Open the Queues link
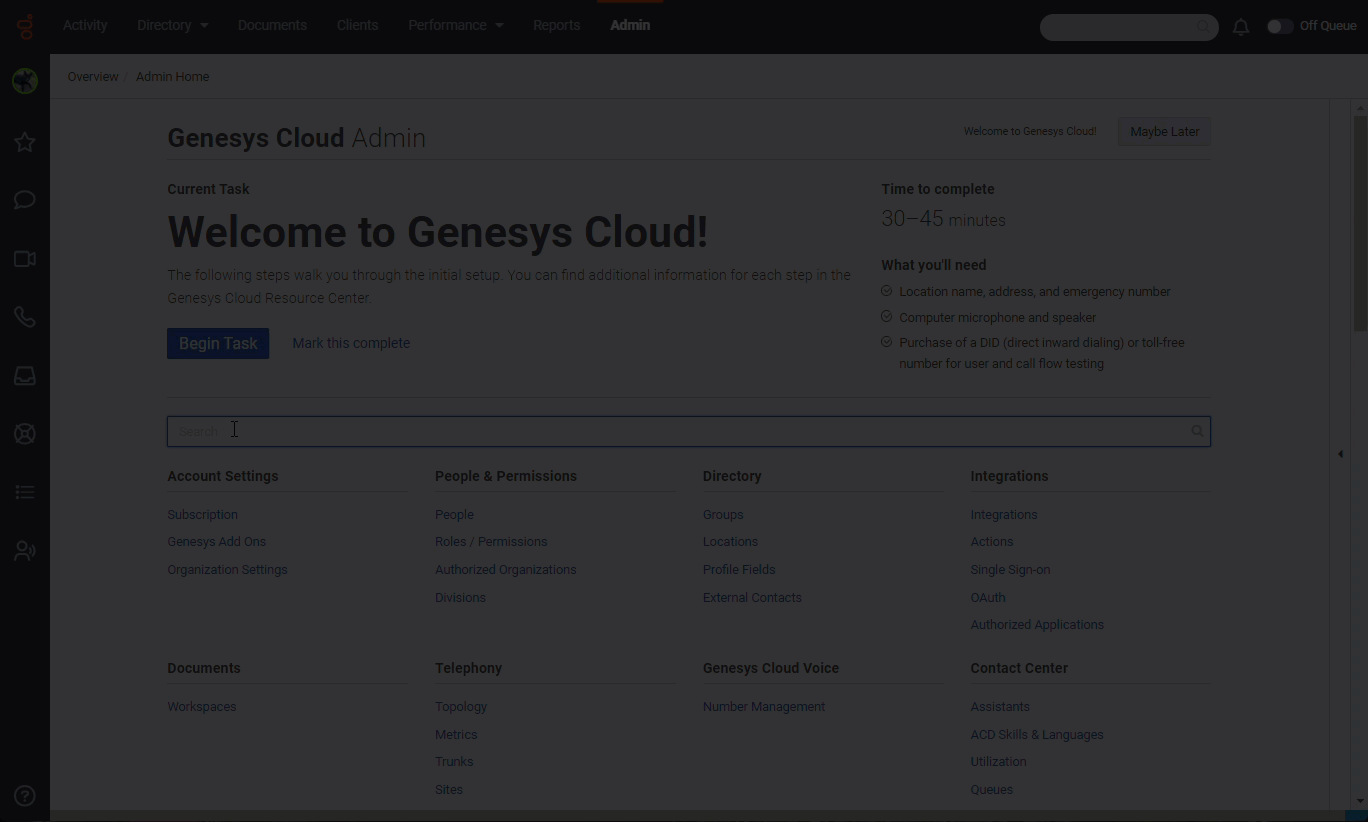The image size is (1368, 822). 992,790
